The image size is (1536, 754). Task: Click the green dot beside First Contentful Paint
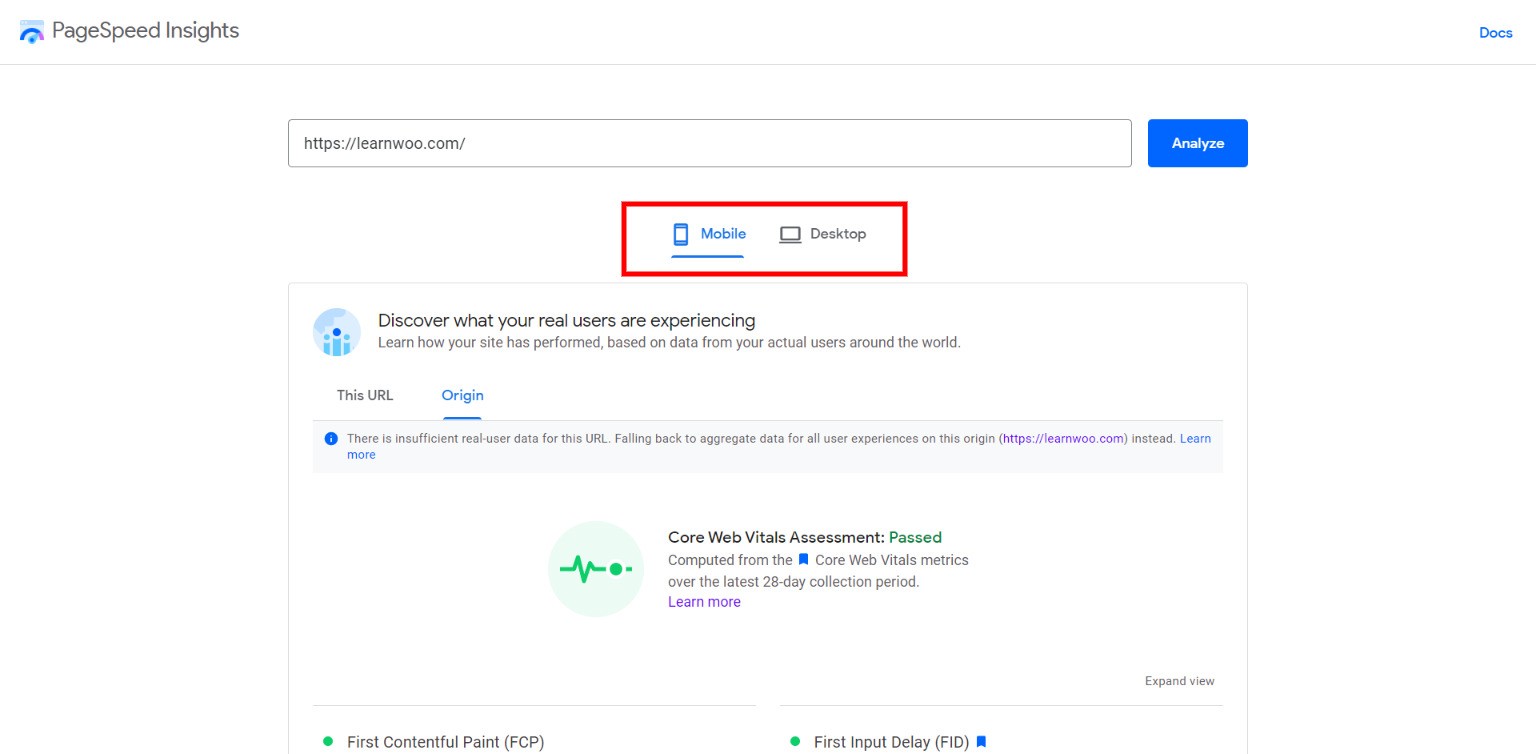(328, 742)
